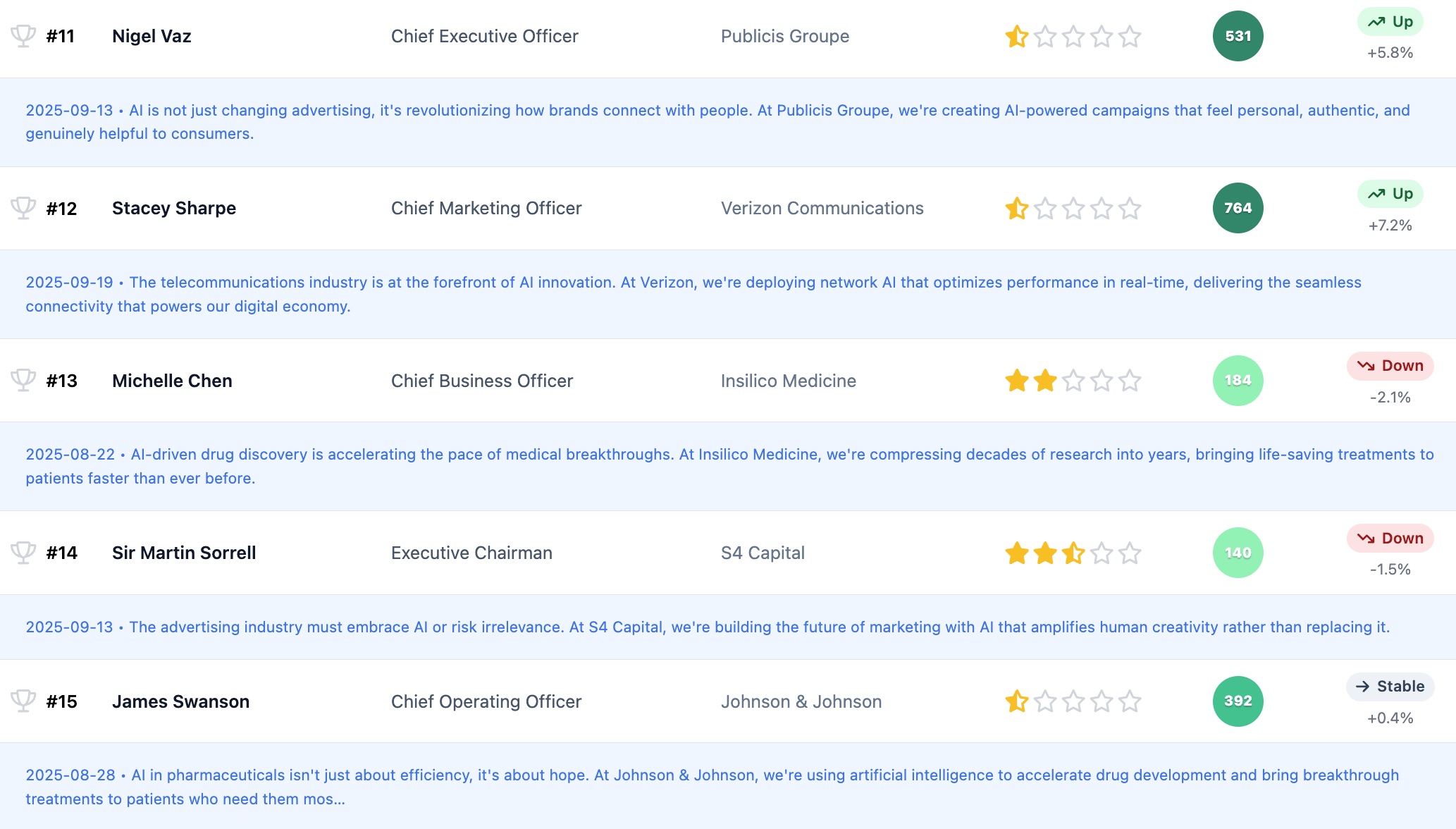
Task: Click the first rating star for Nigel Vaz
Action: [x=1017, y=36]
